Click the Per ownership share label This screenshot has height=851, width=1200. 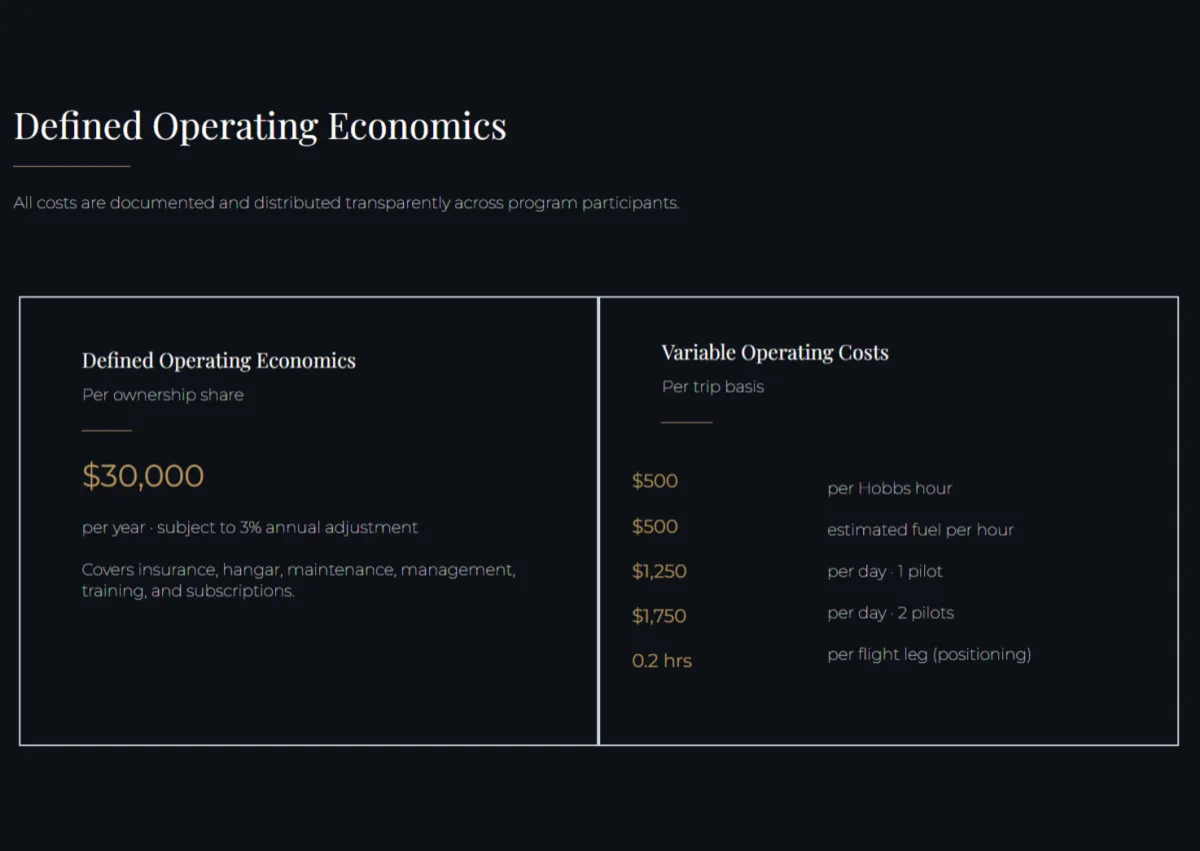click(x=163, y=395)
